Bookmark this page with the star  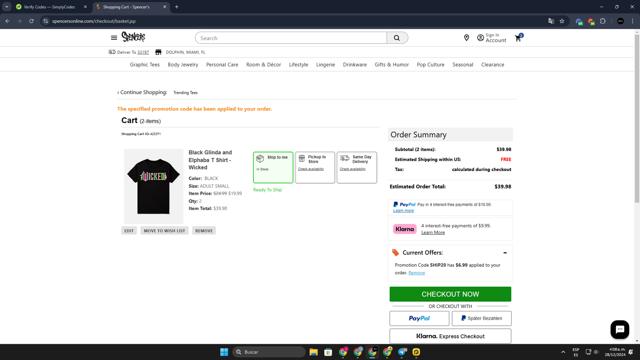tap(562, 21)
